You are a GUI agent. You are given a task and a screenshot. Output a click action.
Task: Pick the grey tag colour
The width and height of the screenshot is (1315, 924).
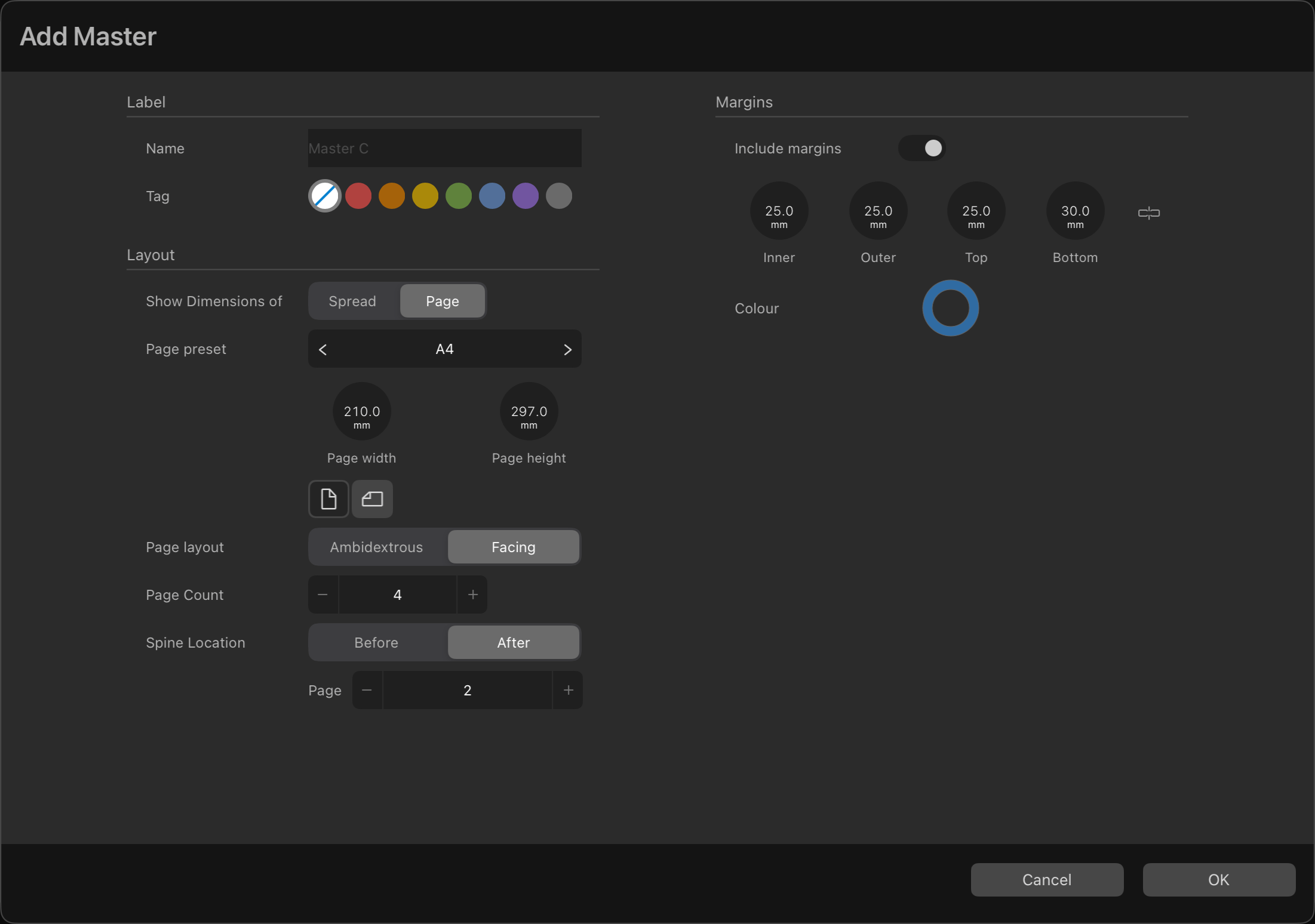(559, 196)
